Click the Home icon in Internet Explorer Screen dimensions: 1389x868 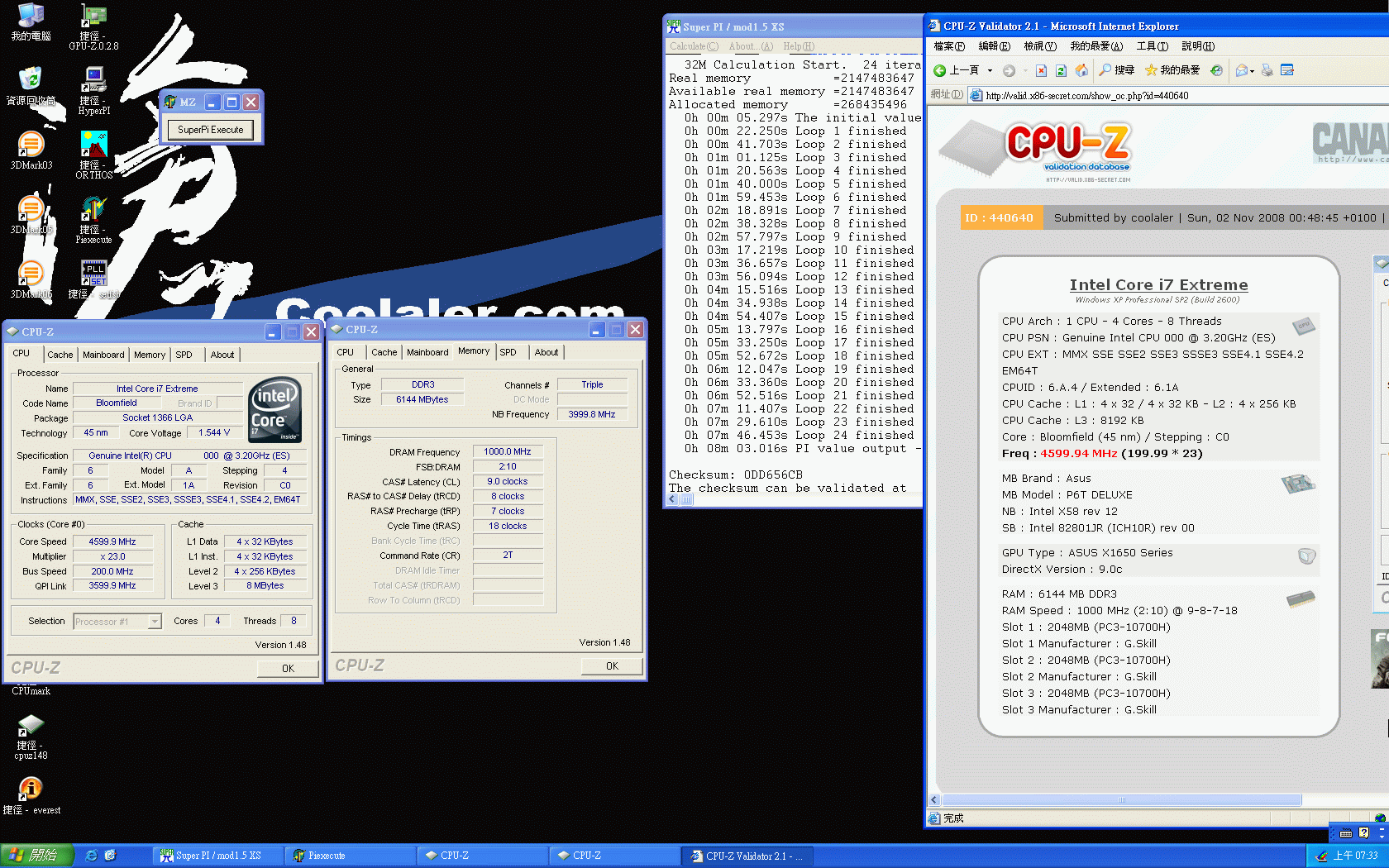pos(1081,70)
